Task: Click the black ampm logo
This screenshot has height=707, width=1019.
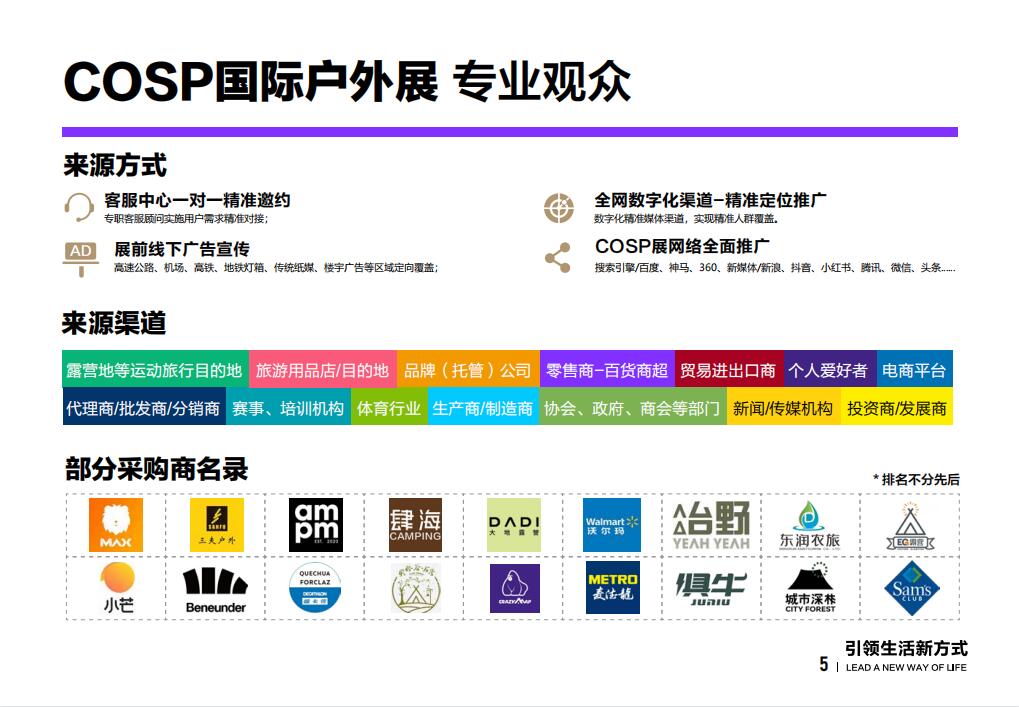Action: pos(315,525)
